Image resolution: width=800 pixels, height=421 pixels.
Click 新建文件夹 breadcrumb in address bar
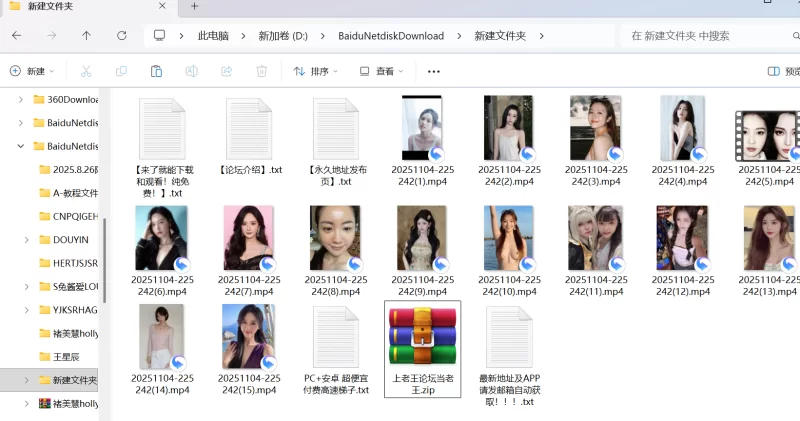(500, 36)
